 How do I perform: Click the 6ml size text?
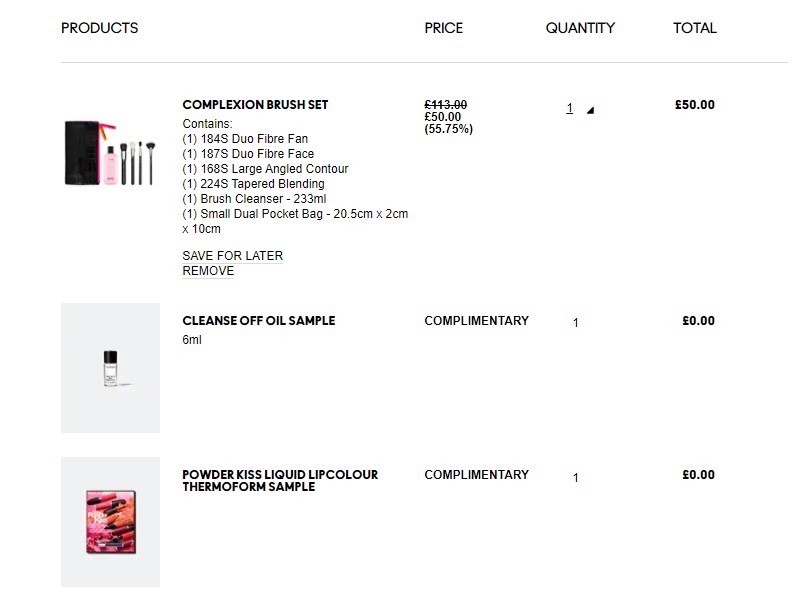[x=192, y=340]
